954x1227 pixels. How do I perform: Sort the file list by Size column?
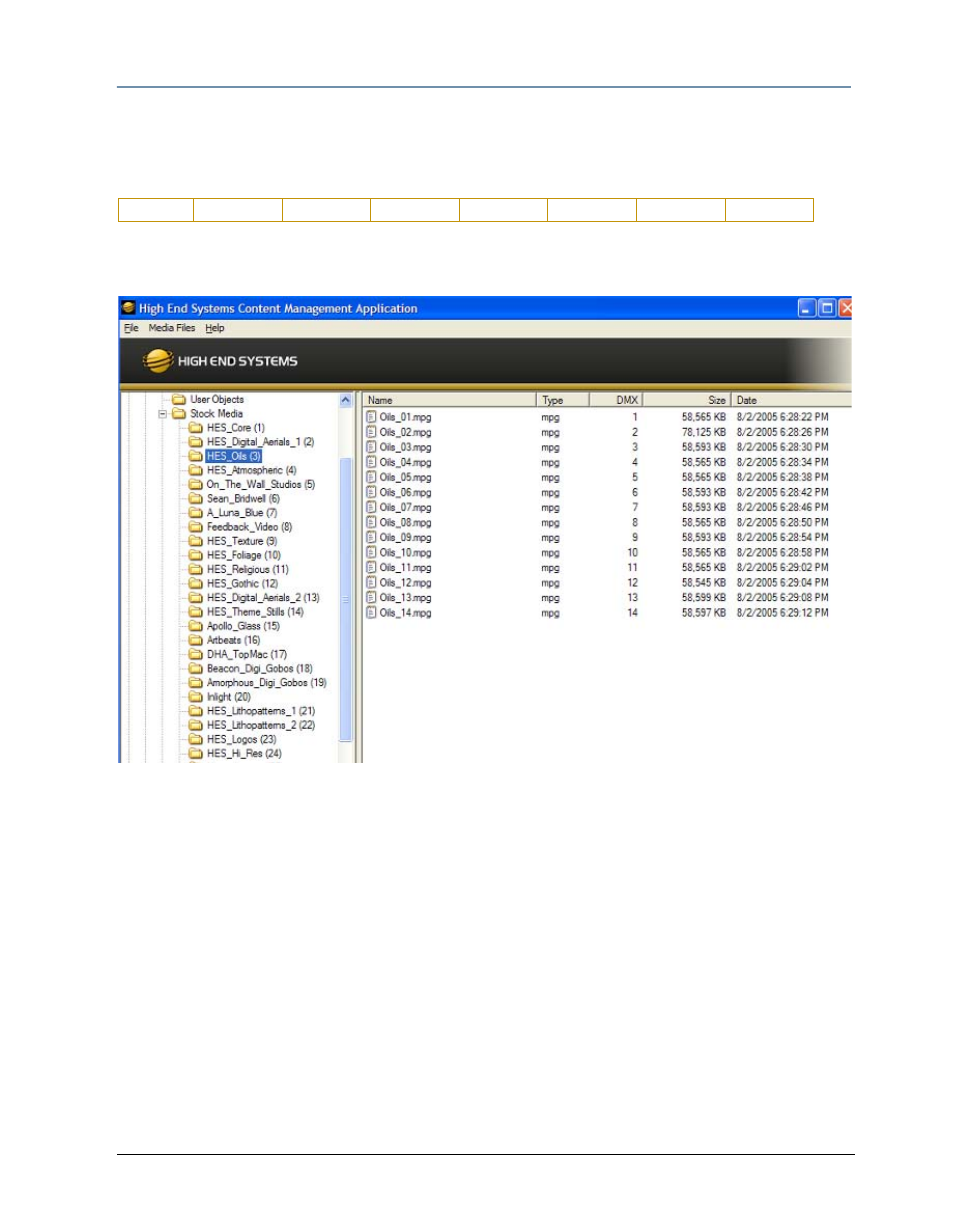coord(687,400)
